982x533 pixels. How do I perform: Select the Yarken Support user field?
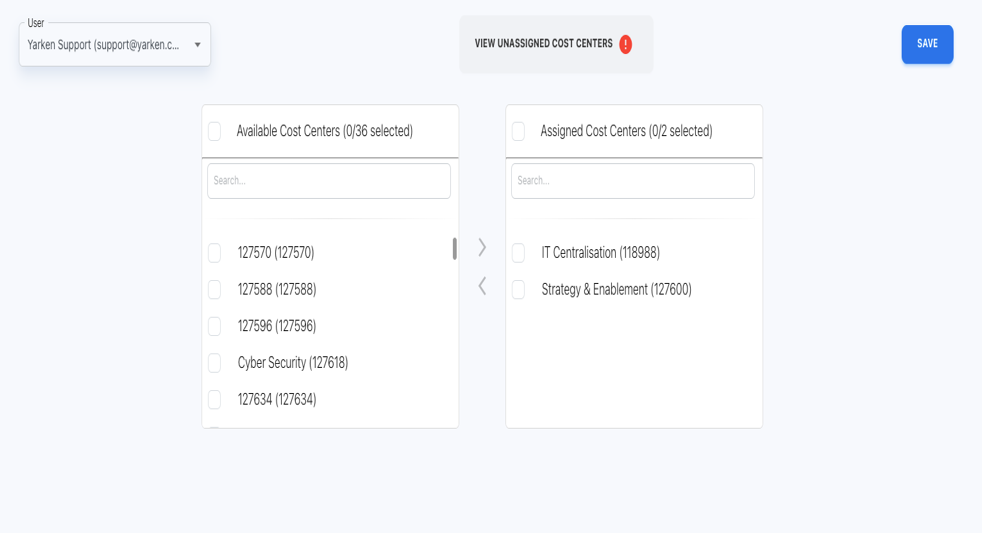pos(104,45)
